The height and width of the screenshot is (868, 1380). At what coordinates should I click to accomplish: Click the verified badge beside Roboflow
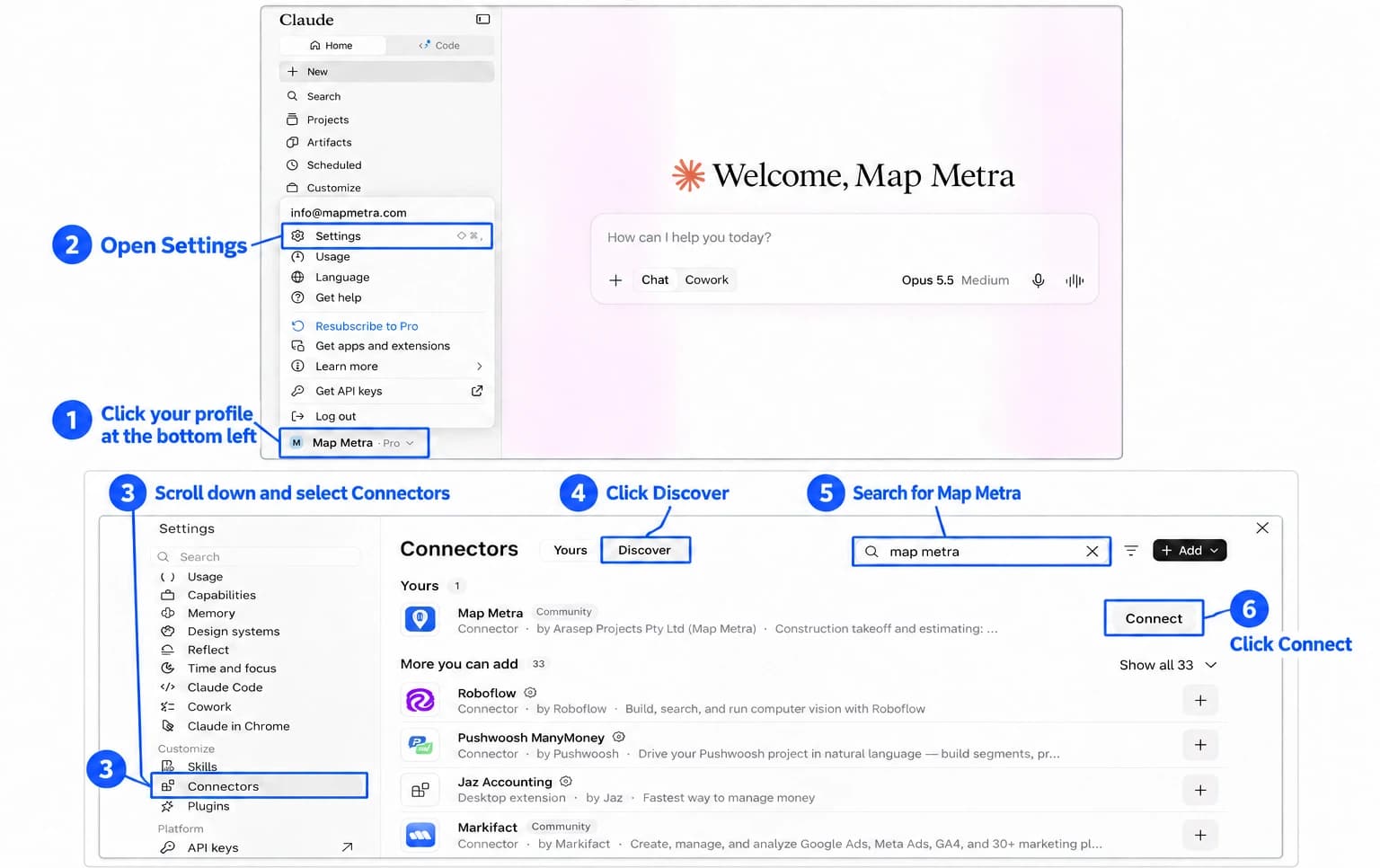click(530, 693)
